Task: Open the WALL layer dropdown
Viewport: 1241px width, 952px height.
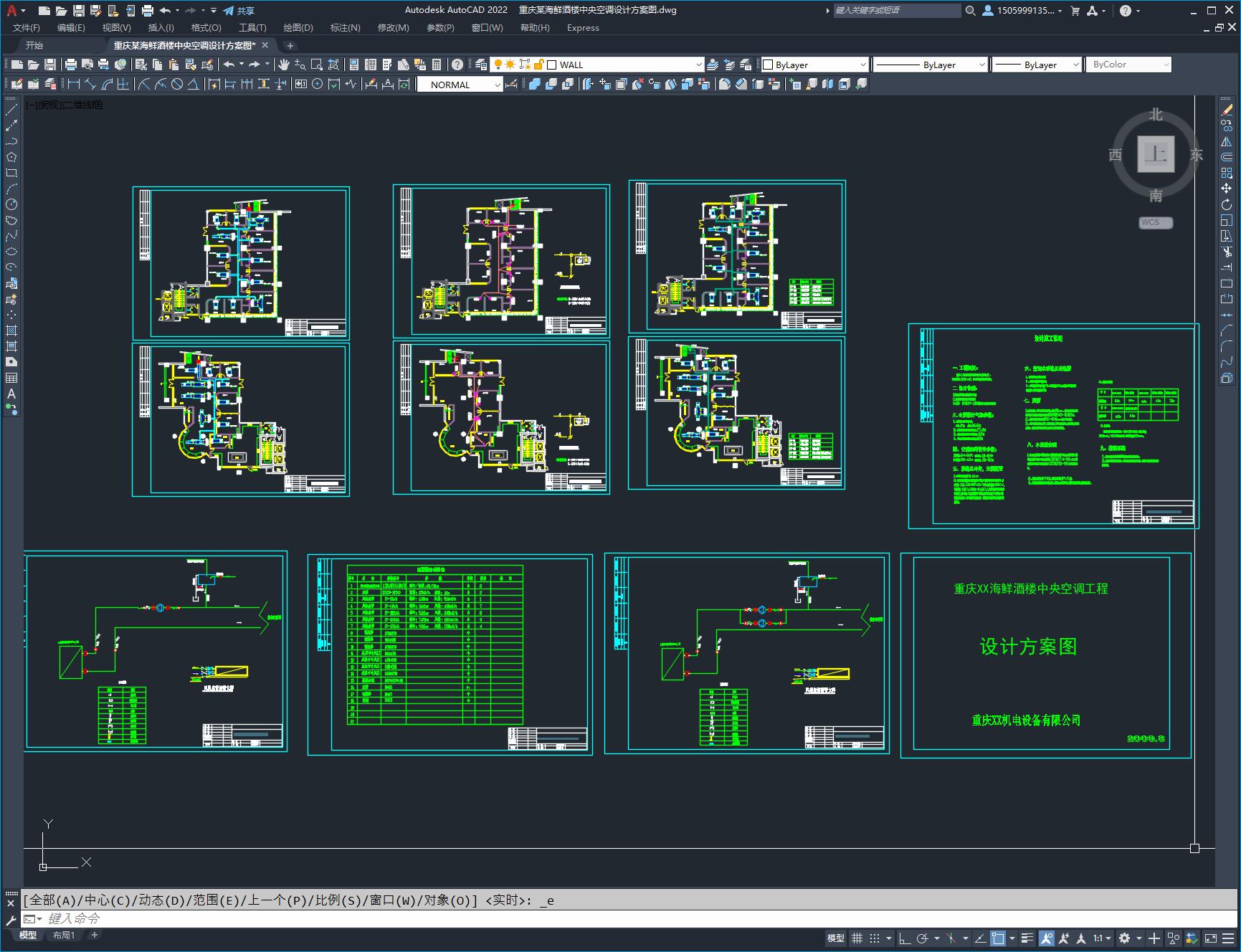Action: point(699,65)
